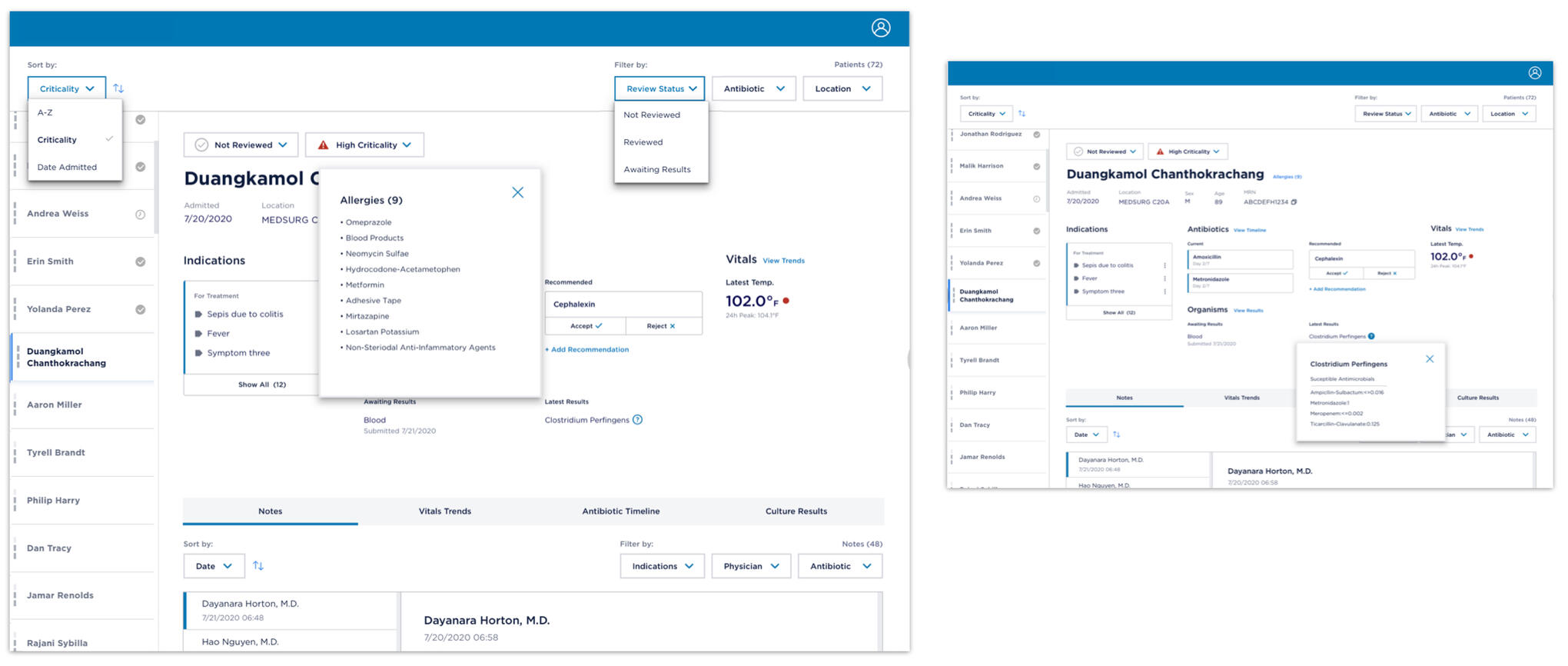Click info icon beside Clostridium Perfingens in large view
The height and width of the screenshot is (666, 1568).
pos(637,420)
